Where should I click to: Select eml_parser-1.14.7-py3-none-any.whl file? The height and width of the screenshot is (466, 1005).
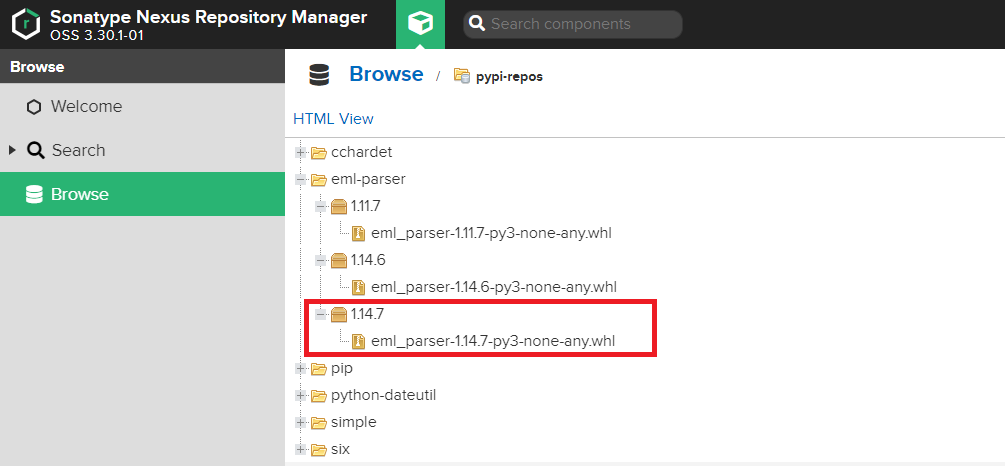493,341
